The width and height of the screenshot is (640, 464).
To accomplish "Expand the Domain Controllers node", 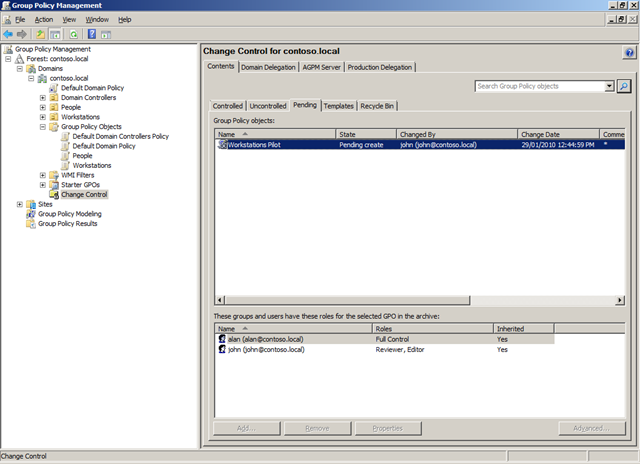I will pos(42,98).
